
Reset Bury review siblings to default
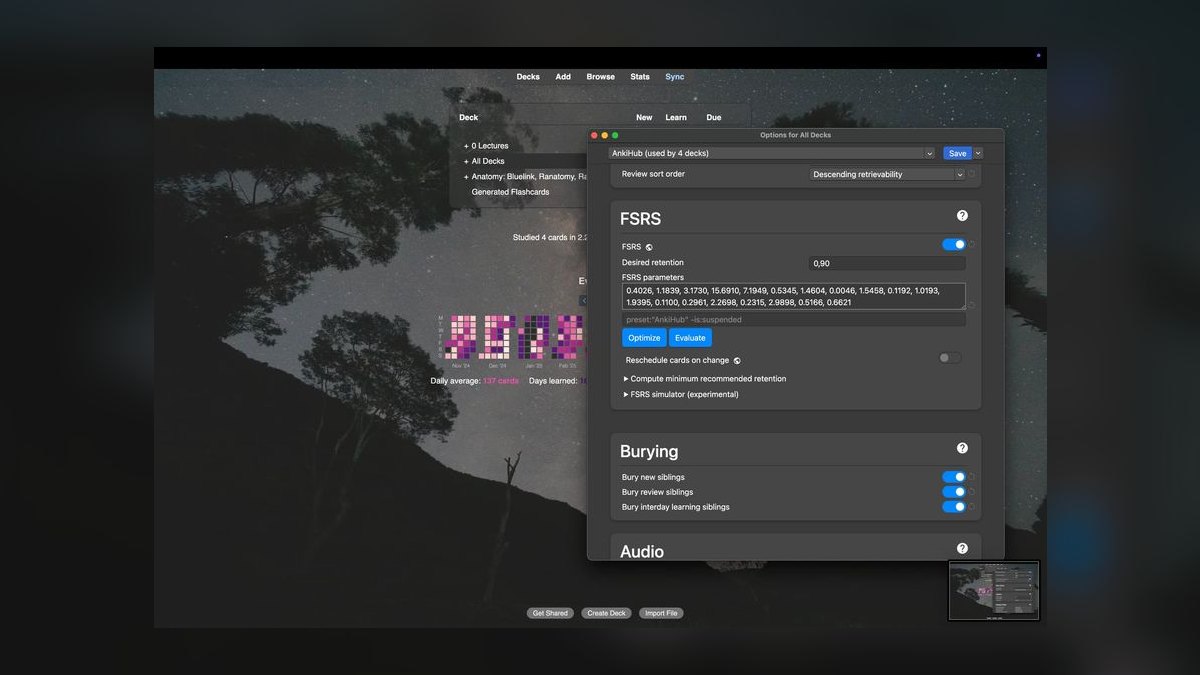[971, 492]
